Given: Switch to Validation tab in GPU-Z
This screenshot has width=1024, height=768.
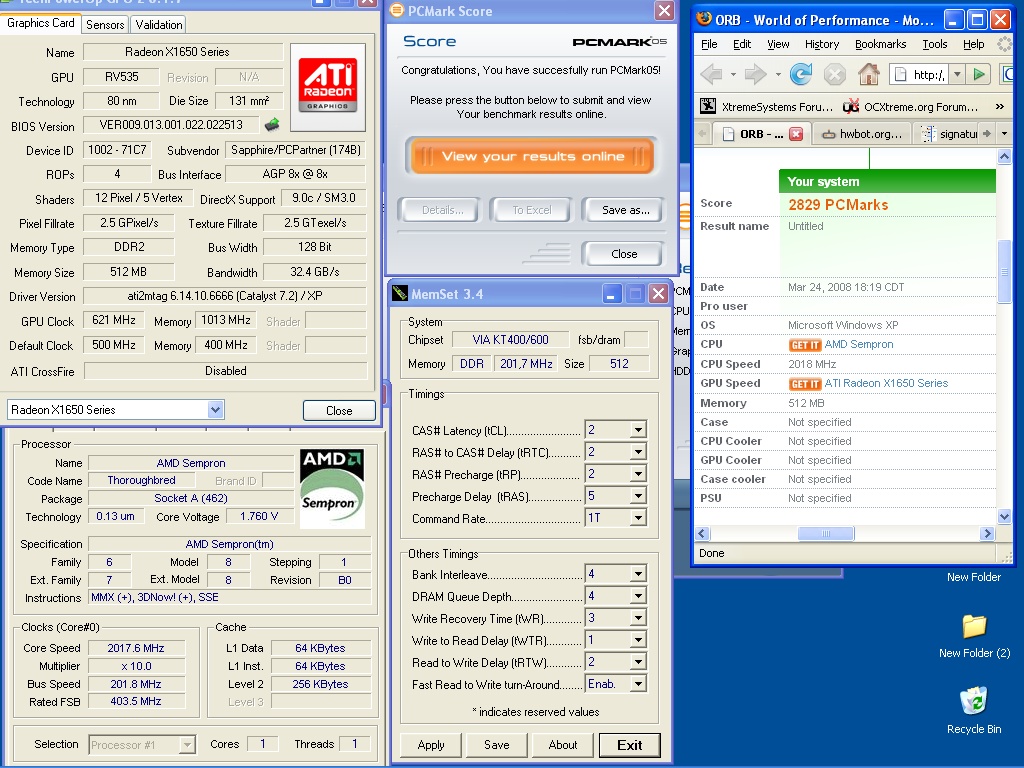Looking at the screenshot, I should (159, 25).
